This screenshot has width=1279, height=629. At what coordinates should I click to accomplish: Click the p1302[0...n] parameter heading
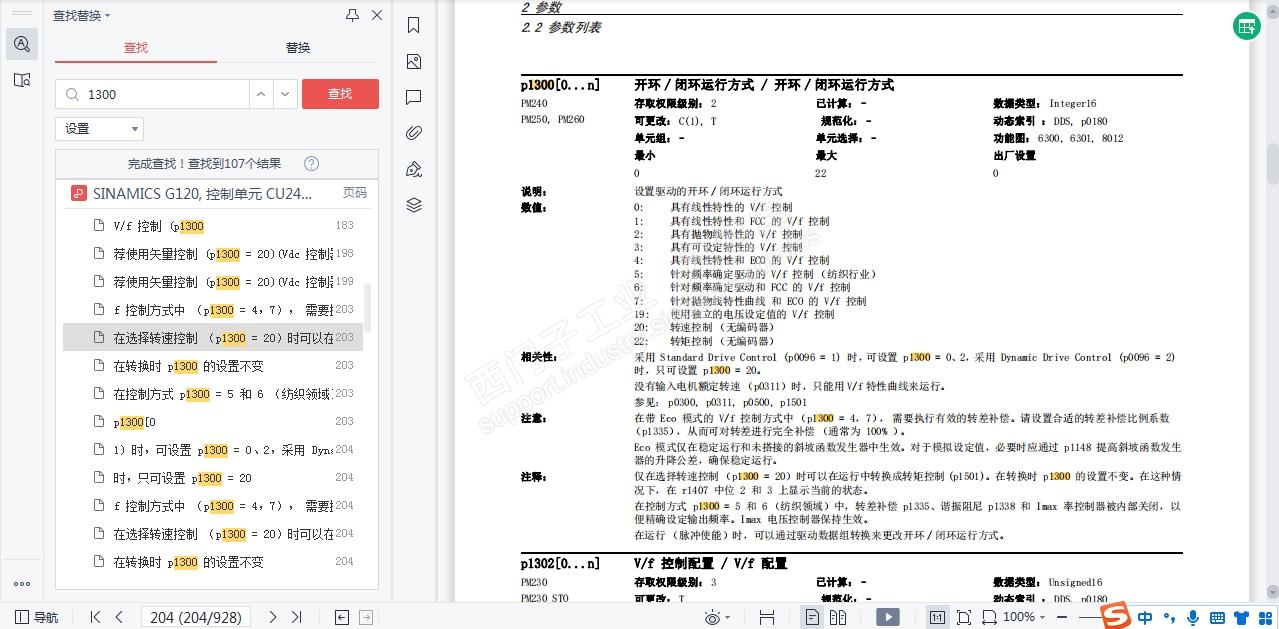[560, 563]
